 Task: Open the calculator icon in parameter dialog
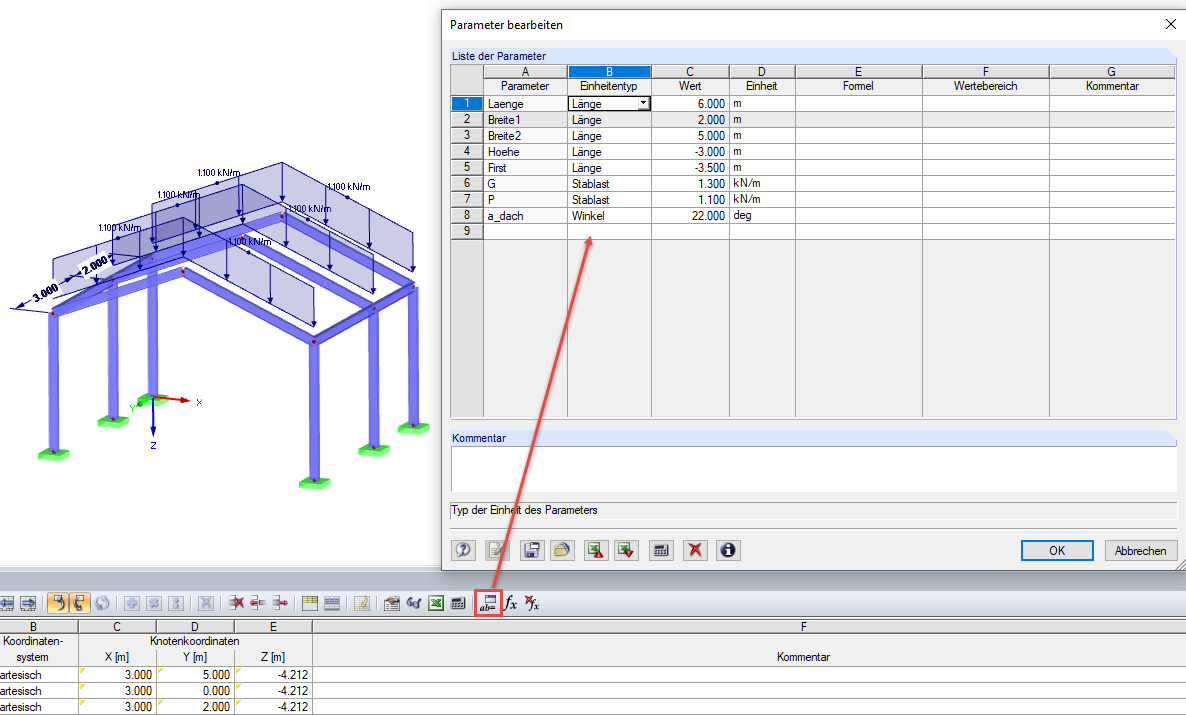click(x=661, y=550)
